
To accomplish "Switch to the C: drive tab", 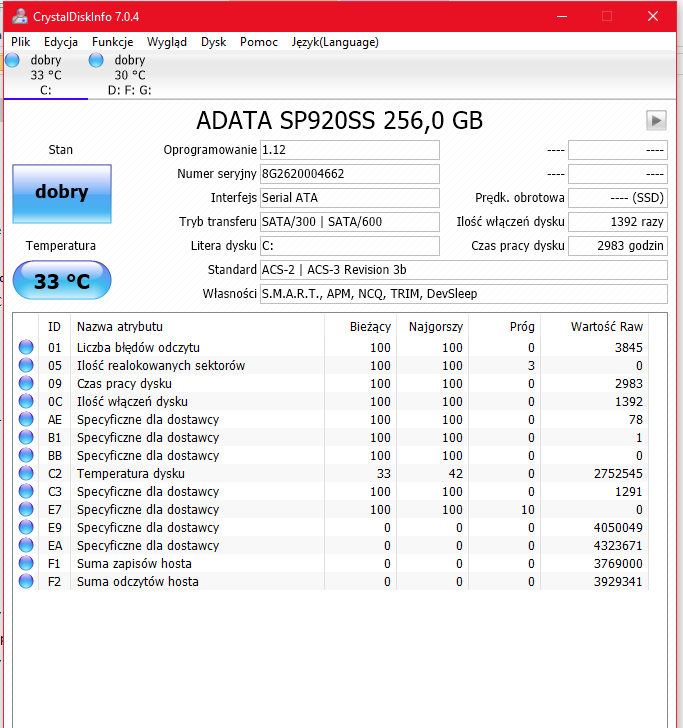I will pyautogui.click(x=46, y=75).
